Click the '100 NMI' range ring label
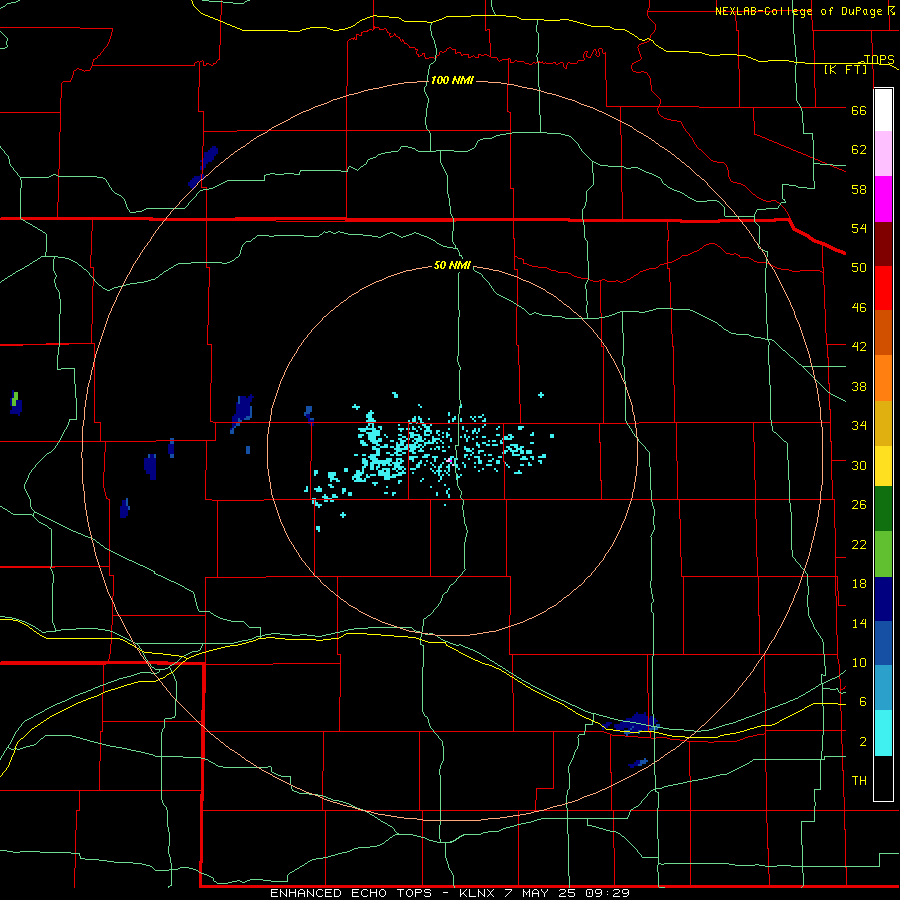Image resolution: width=900 pixels, height=900 pixels. pos(452,80)
